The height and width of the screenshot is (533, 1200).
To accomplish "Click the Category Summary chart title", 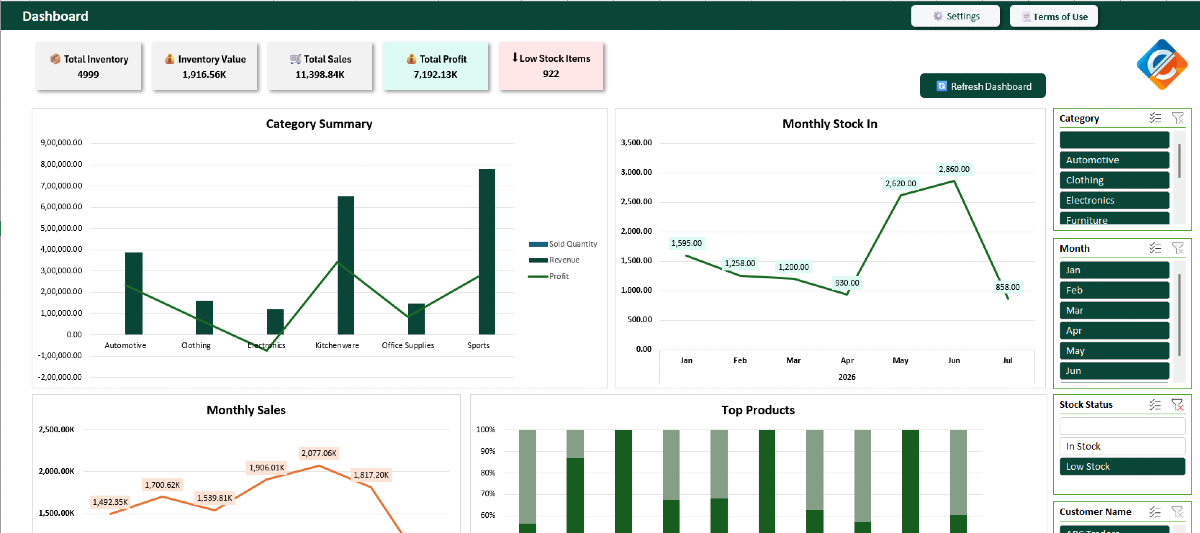I will click(319, 124).
